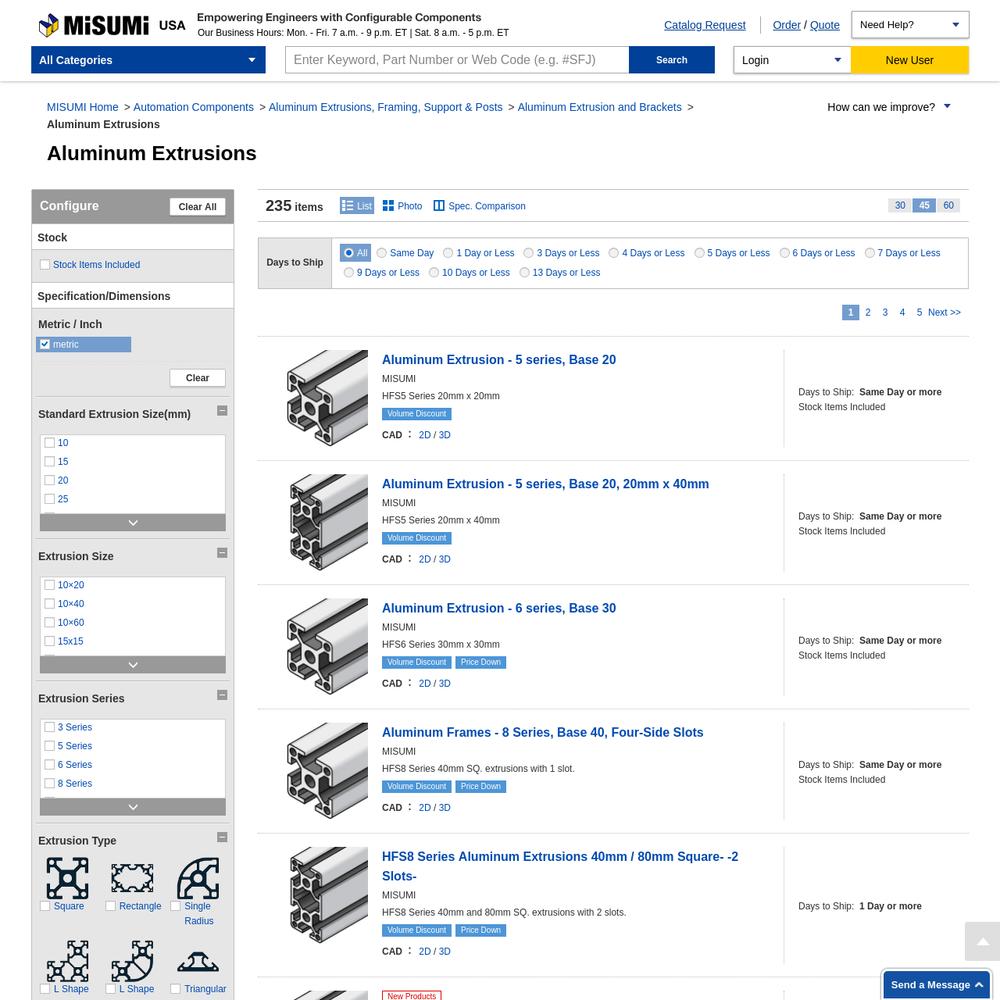Open 3D CAD for 5 series Base 20
The width and height of the screenshot is (1000, 1000).
[x=445, y=435]
